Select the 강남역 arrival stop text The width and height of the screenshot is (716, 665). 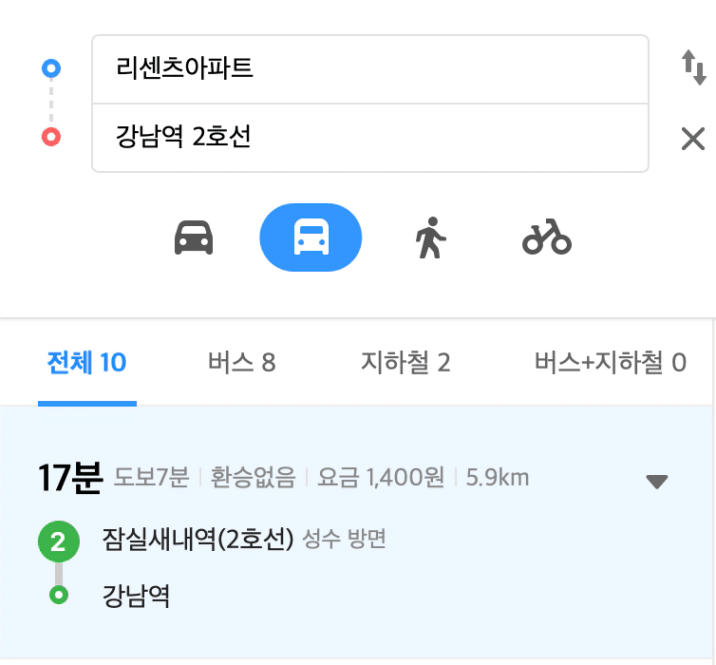[136, 595]
